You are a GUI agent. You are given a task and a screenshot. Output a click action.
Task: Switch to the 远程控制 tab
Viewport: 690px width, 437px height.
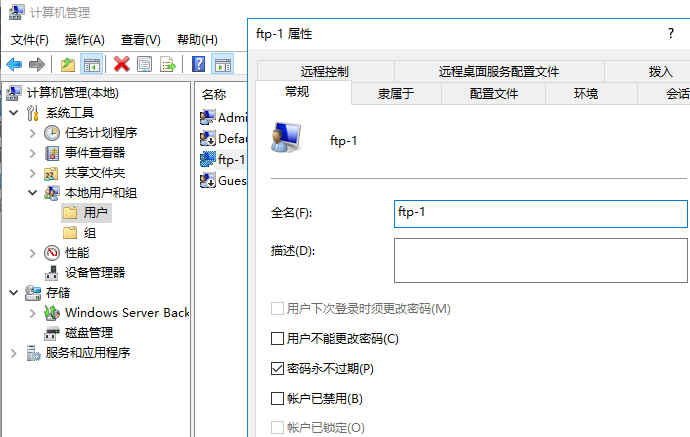click(x=325, y=71)
